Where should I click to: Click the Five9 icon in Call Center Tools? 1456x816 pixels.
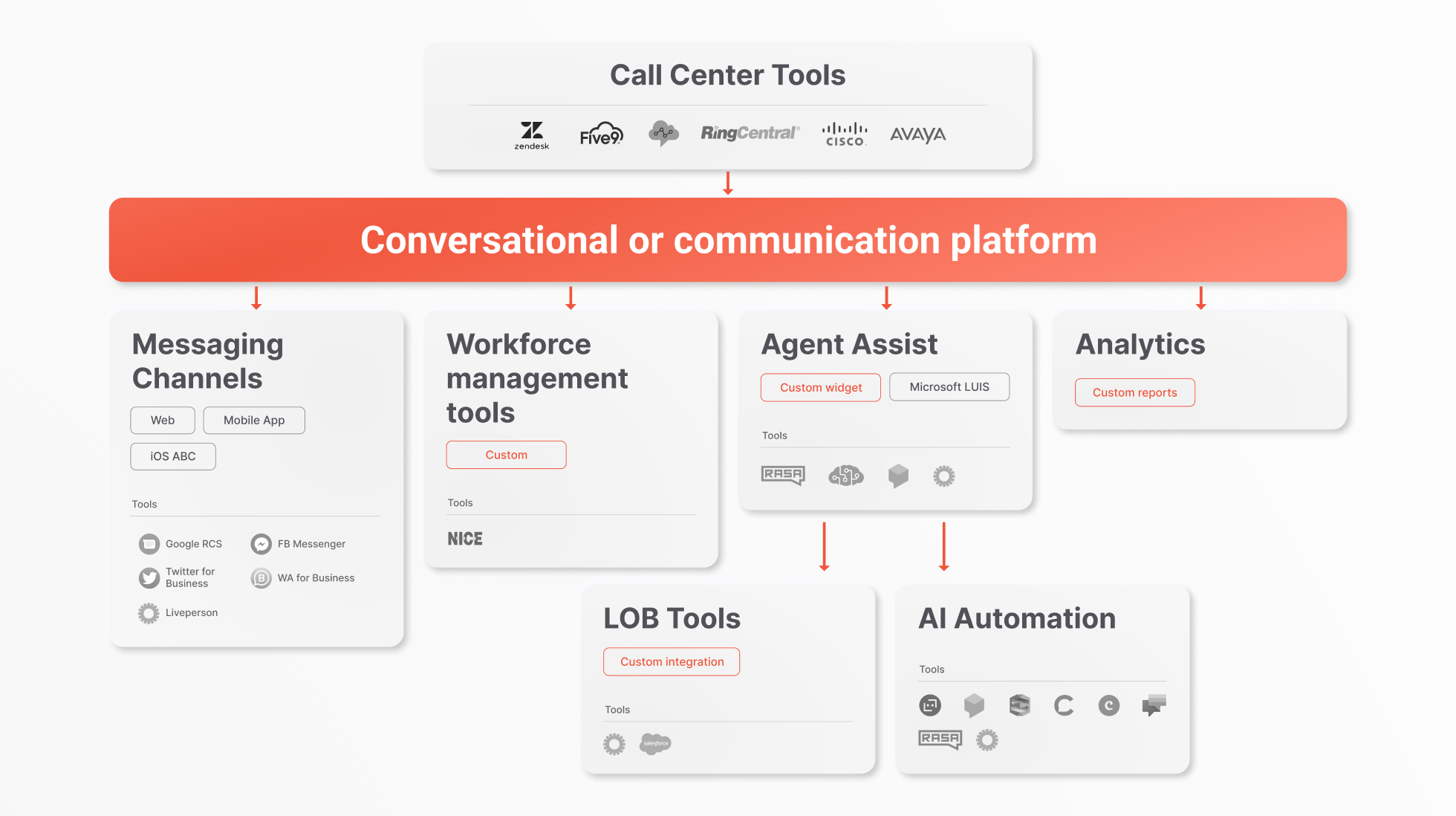point(600,134)
